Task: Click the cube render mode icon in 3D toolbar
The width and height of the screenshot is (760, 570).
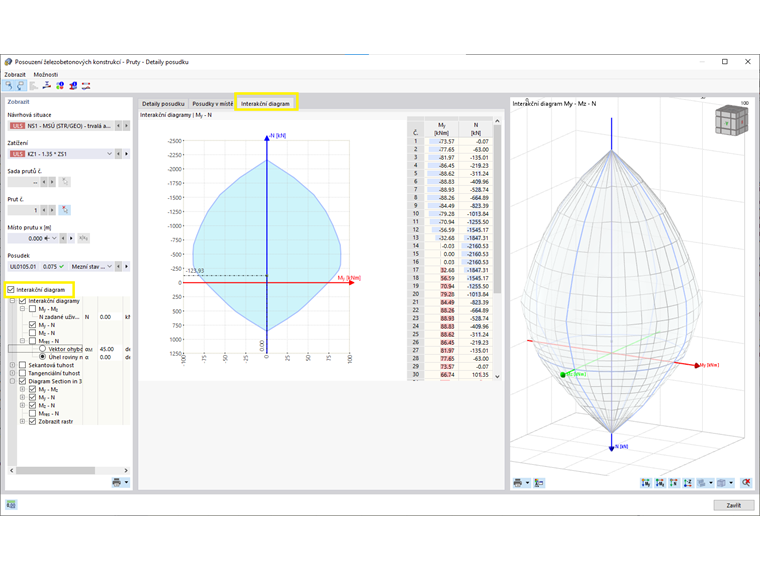Action: (722, 483)
